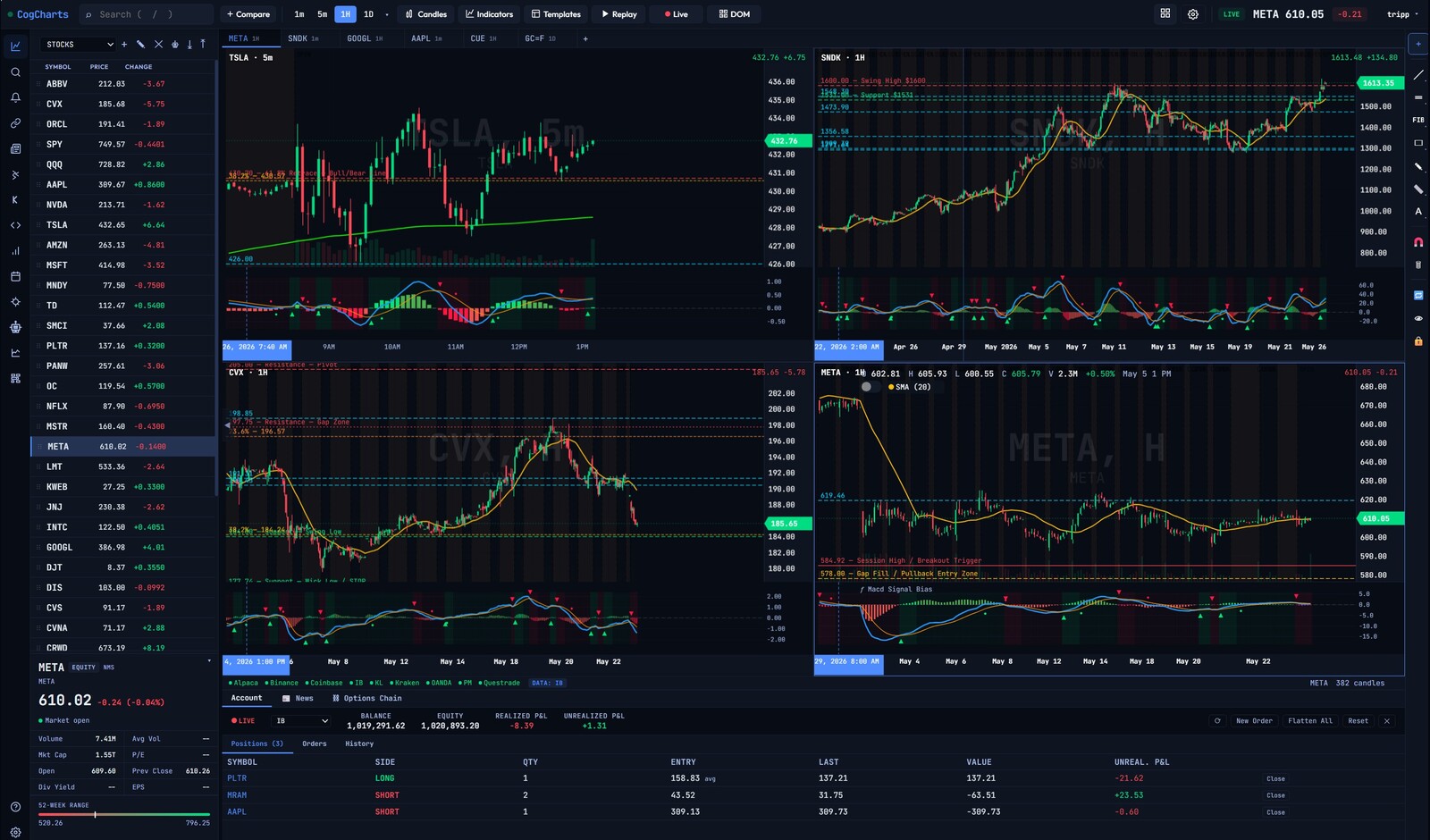Switch to the GOOGL chart tab
The image size is (1430, 840).
(364, 38)
